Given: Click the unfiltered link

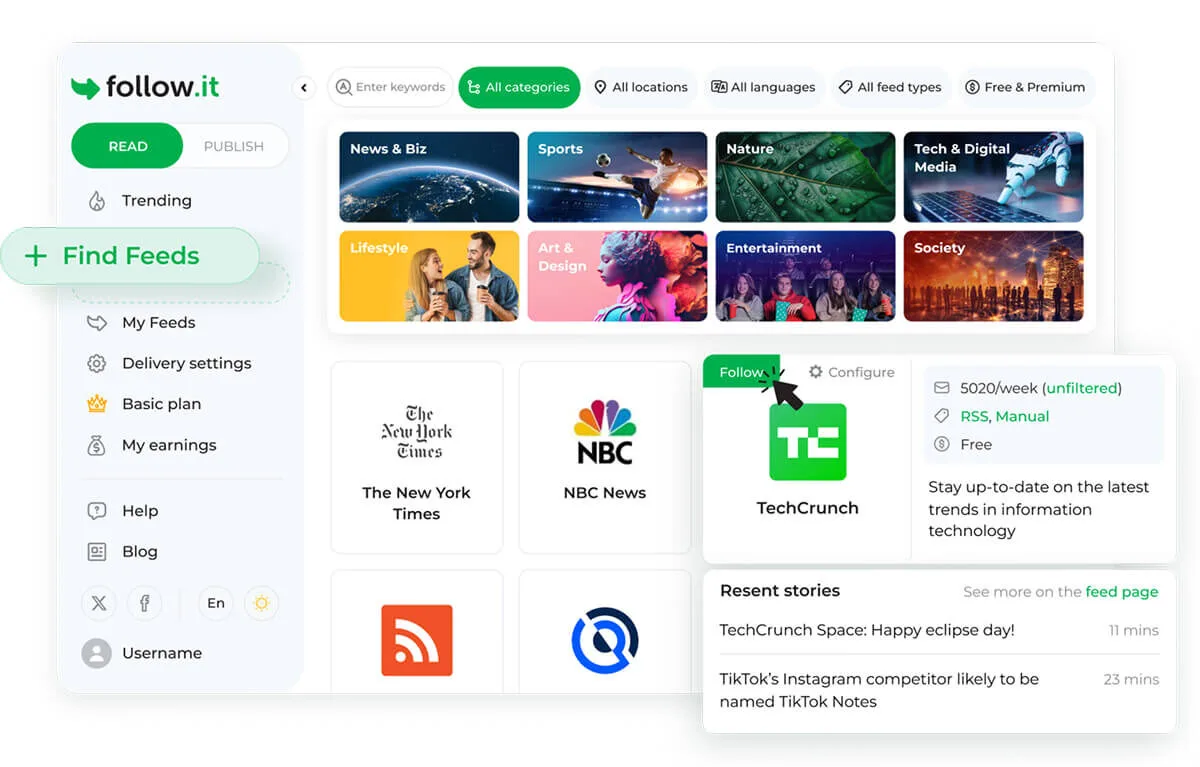Looking at the screenshot, I should (x=1083, y=388).
